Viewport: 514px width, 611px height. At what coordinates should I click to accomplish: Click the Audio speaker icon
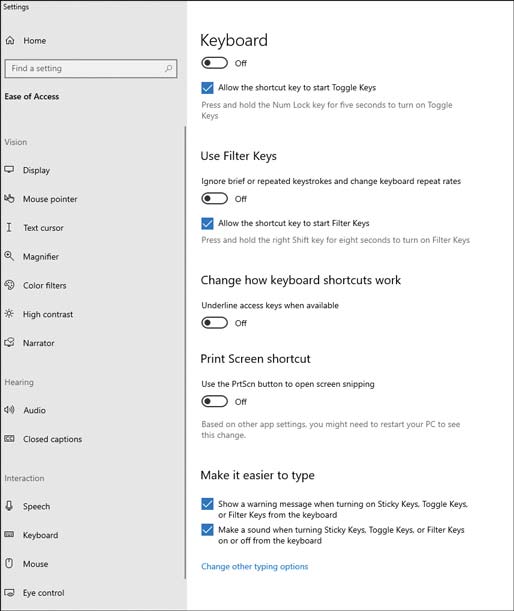[x=9, y=410]
